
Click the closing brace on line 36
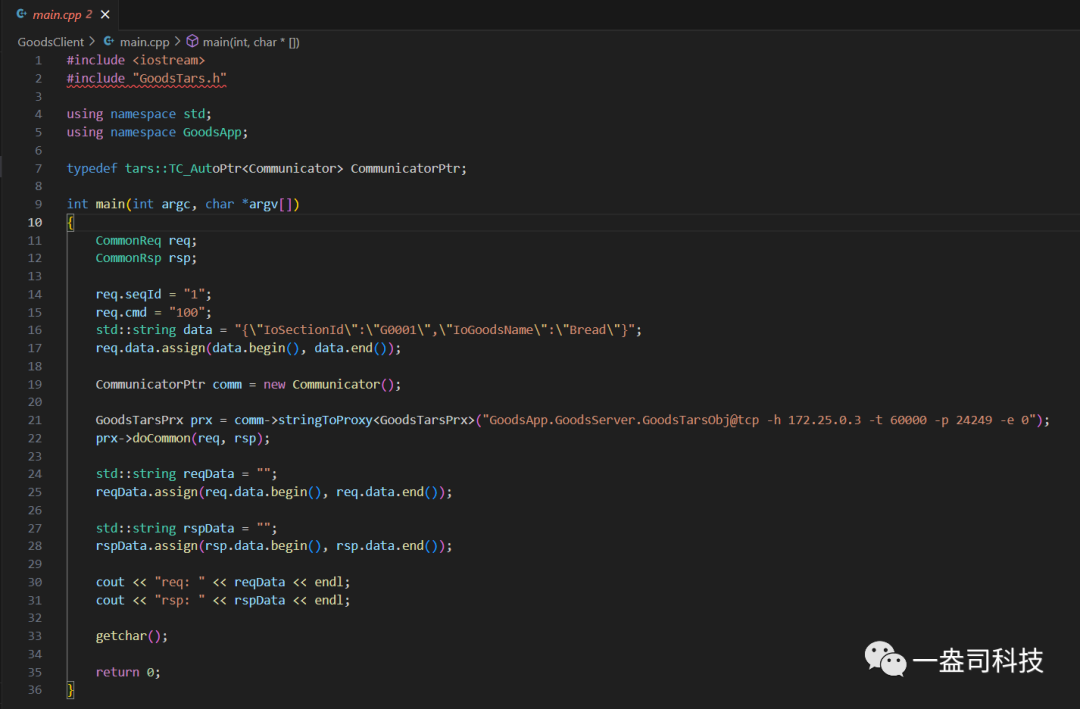pos(70,690)
